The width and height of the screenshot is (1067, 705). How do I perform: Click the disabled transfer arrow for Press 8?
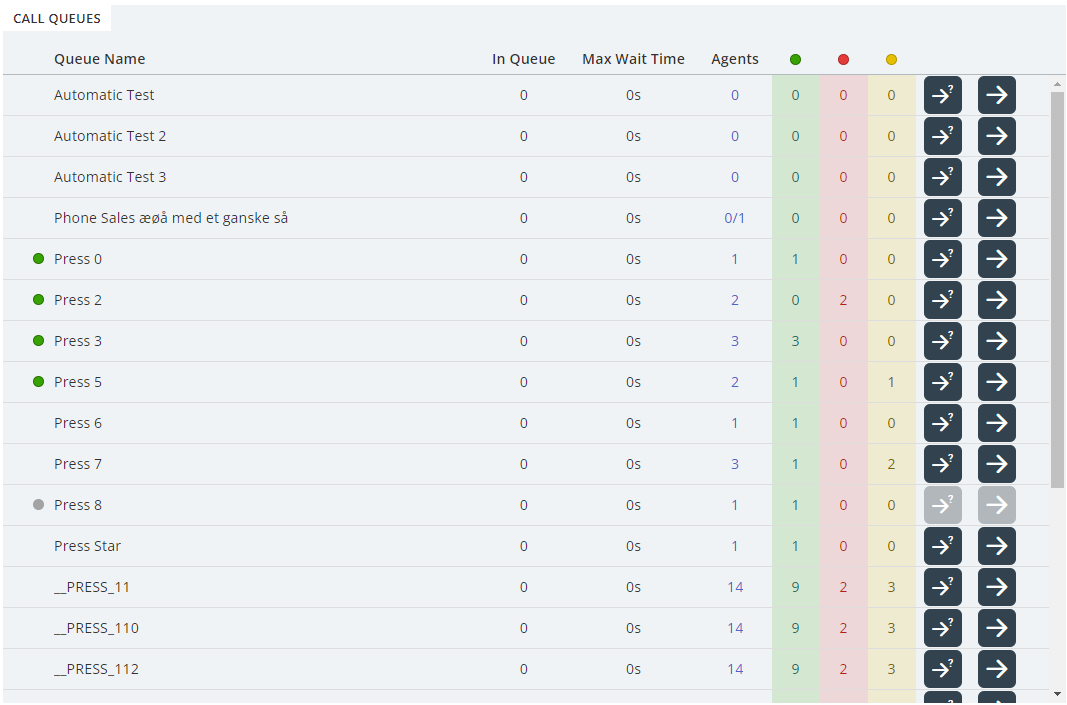996,505
